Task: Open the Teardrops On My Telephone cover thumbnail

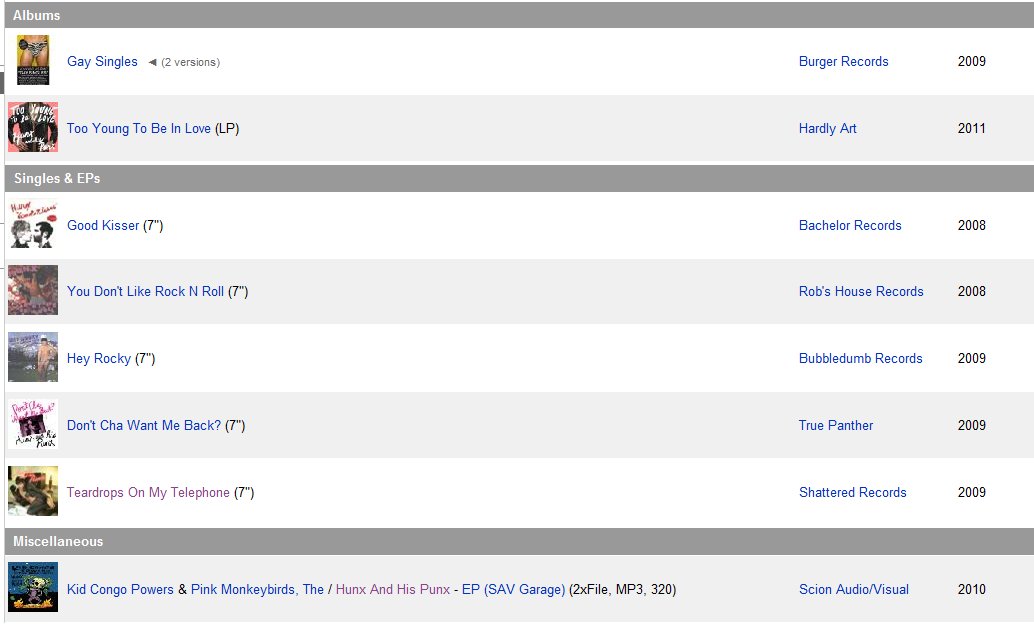Action: point(32,492)
